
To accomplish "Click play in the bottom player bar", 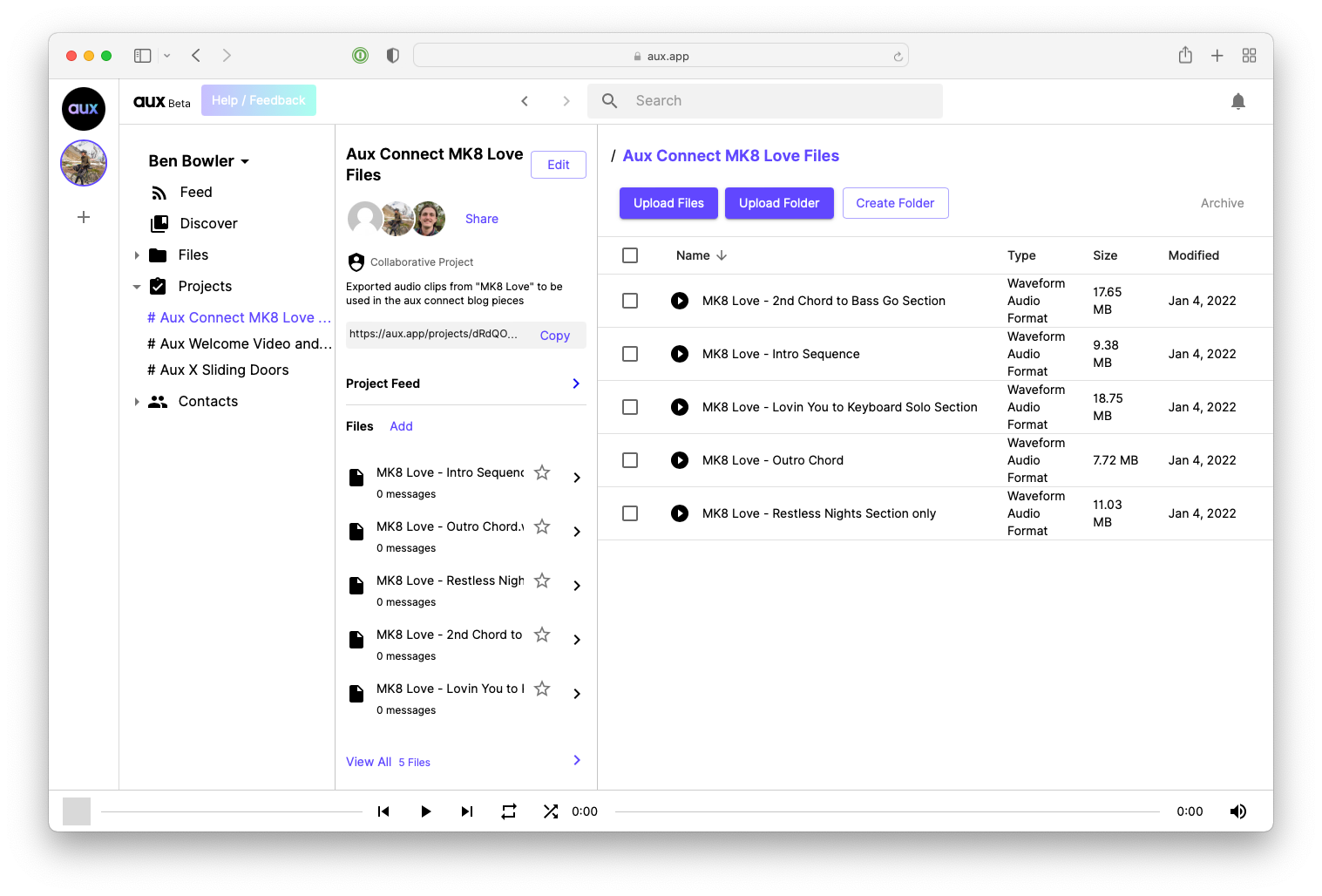I will (425, 811).
